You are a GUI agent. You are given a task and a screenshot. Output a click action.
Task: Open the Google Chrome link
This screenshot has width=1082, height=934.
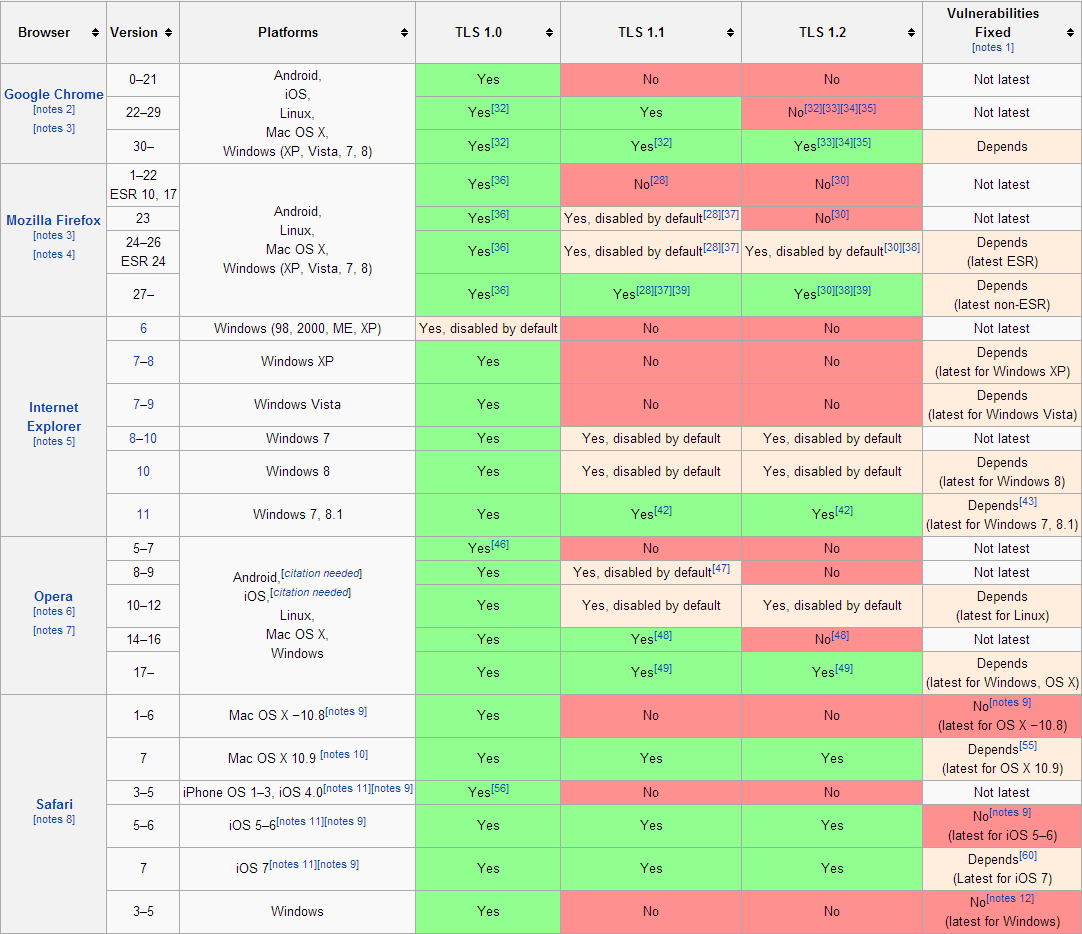coord(54,95)
